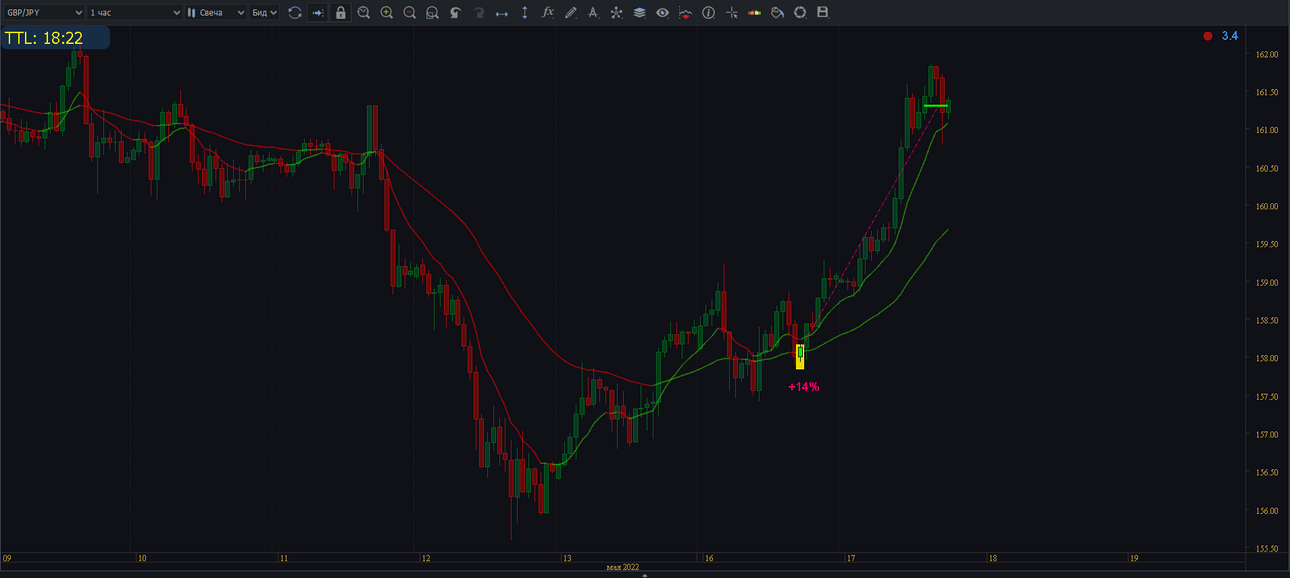Screen dimensions: 1290x578
Task: Click the 158.00 price scale label
Action: point(1267,358)
